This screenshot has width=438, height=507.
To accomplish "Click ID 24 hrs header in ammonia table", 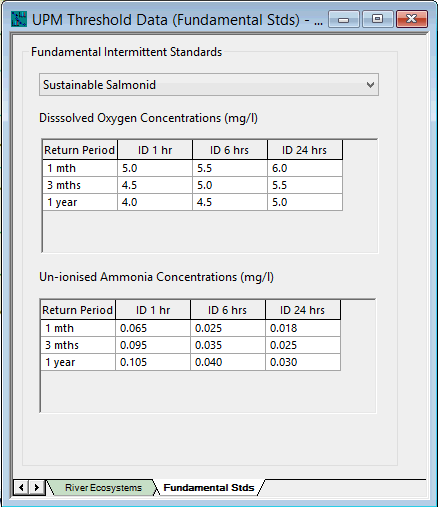I will pos(303,310).
